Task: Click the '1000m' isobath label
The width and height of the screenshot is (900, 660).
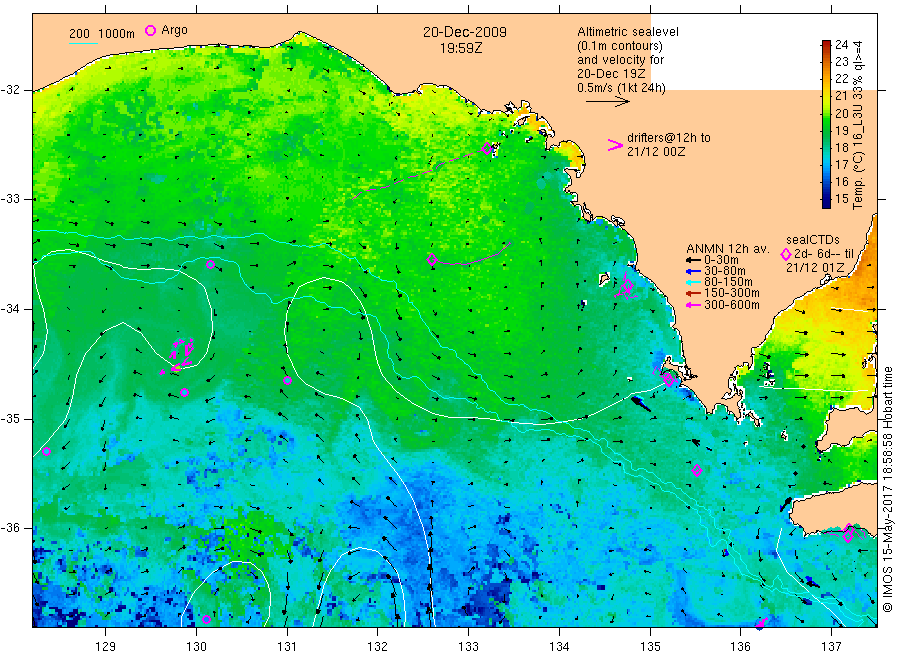Action: 117,34
